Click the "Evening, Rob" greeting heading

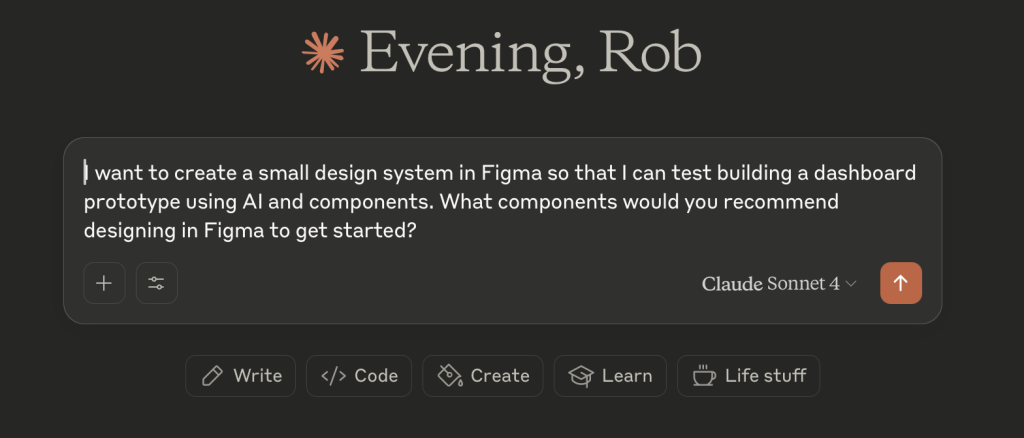530,52
